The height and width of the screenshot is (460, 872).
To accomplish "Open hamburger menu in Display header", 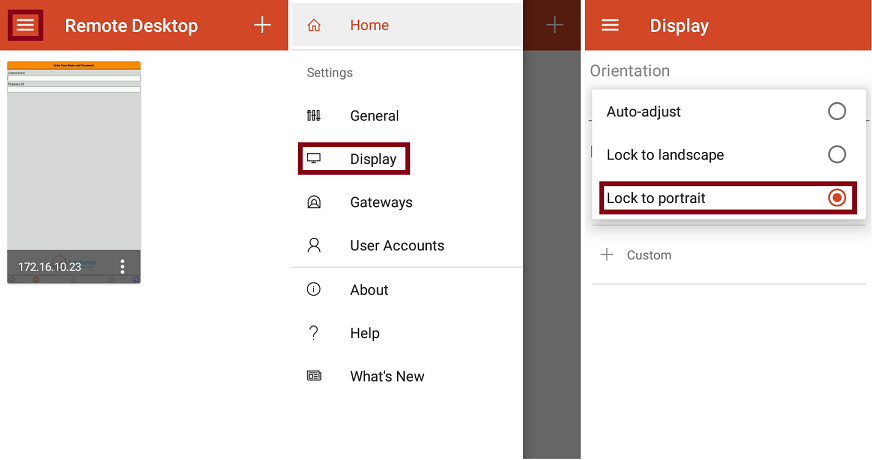I will click(610, 25).
